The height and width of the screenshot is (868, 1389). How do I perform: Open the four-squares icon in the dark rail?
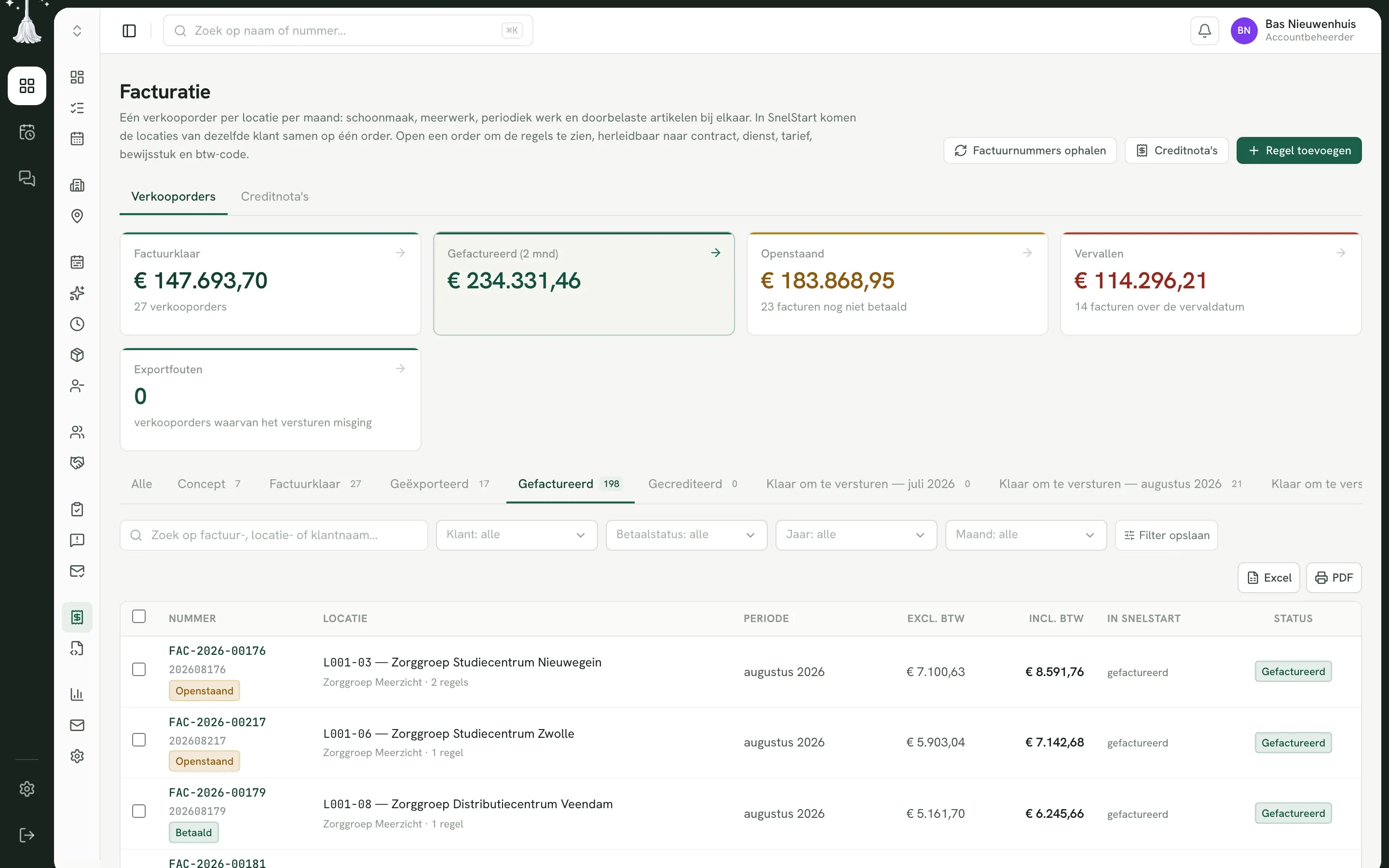tap(27, 85)
